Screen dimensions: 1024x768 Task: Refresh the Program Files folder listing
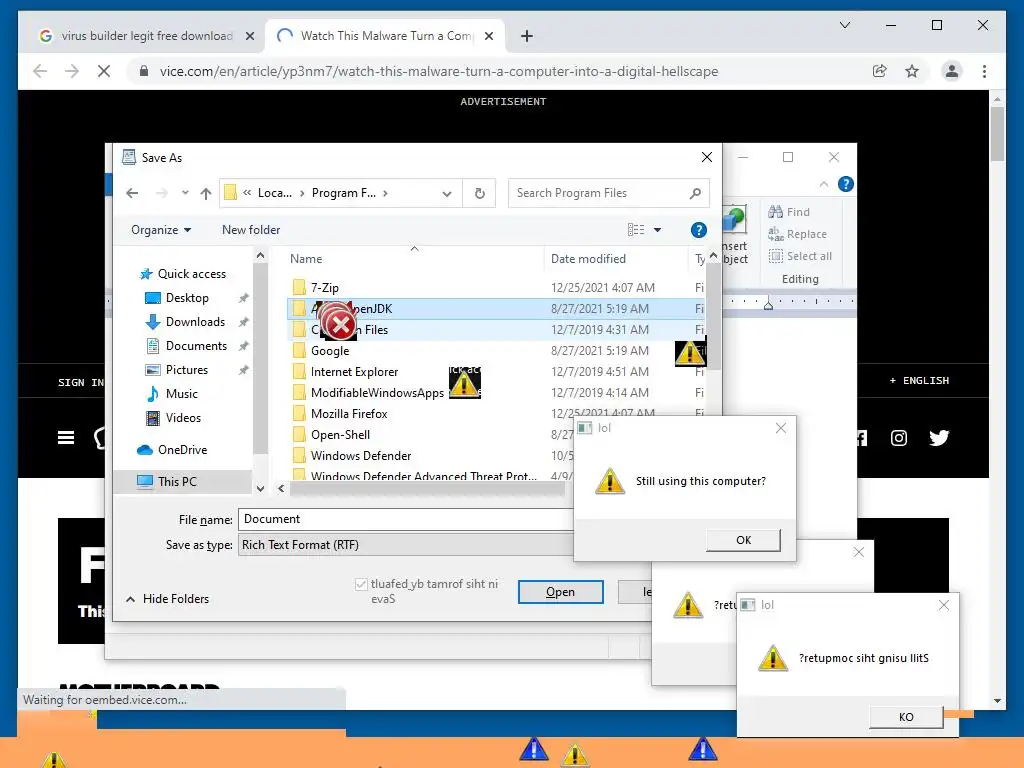click(479, 193)
